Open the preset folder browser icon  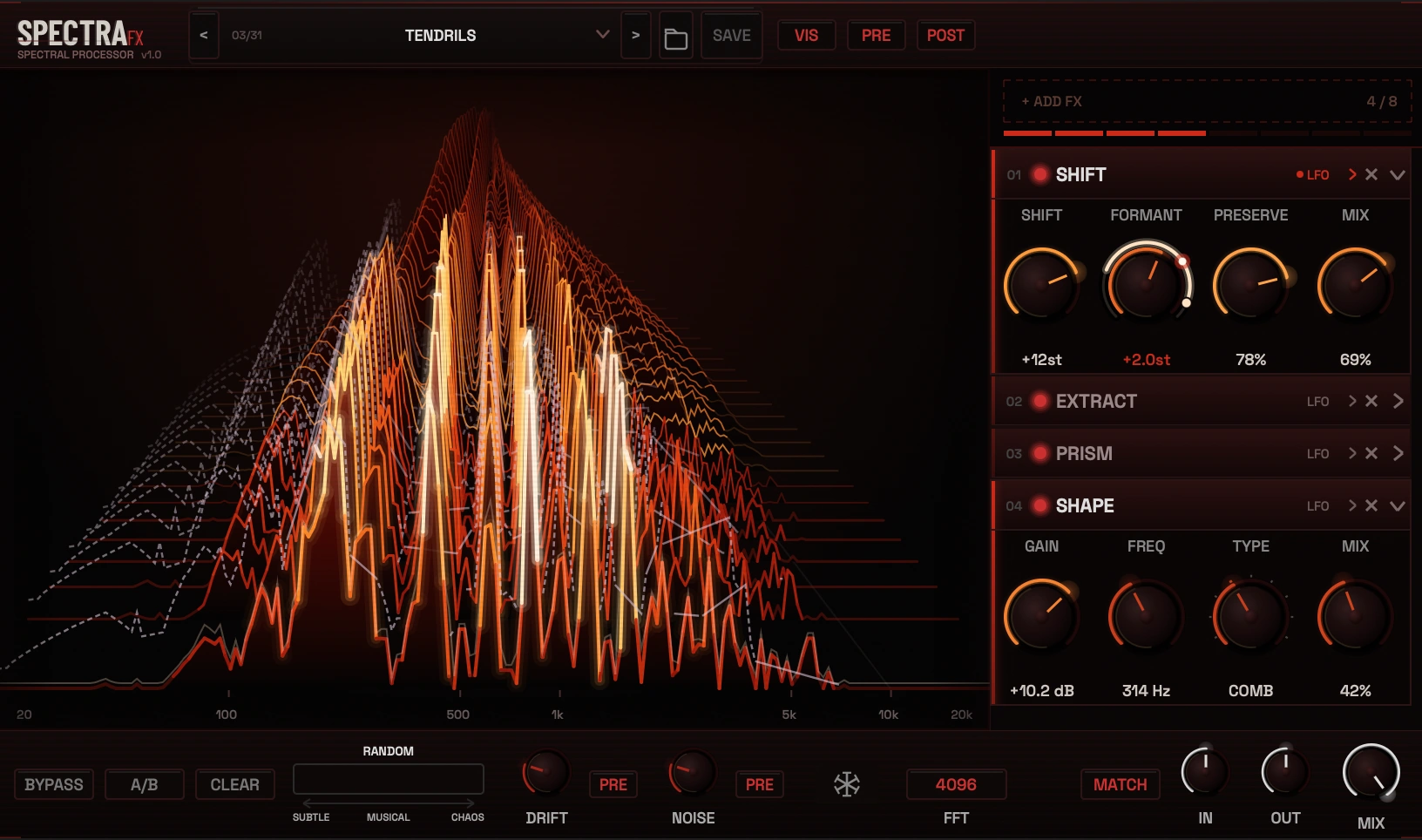(676, 36)
